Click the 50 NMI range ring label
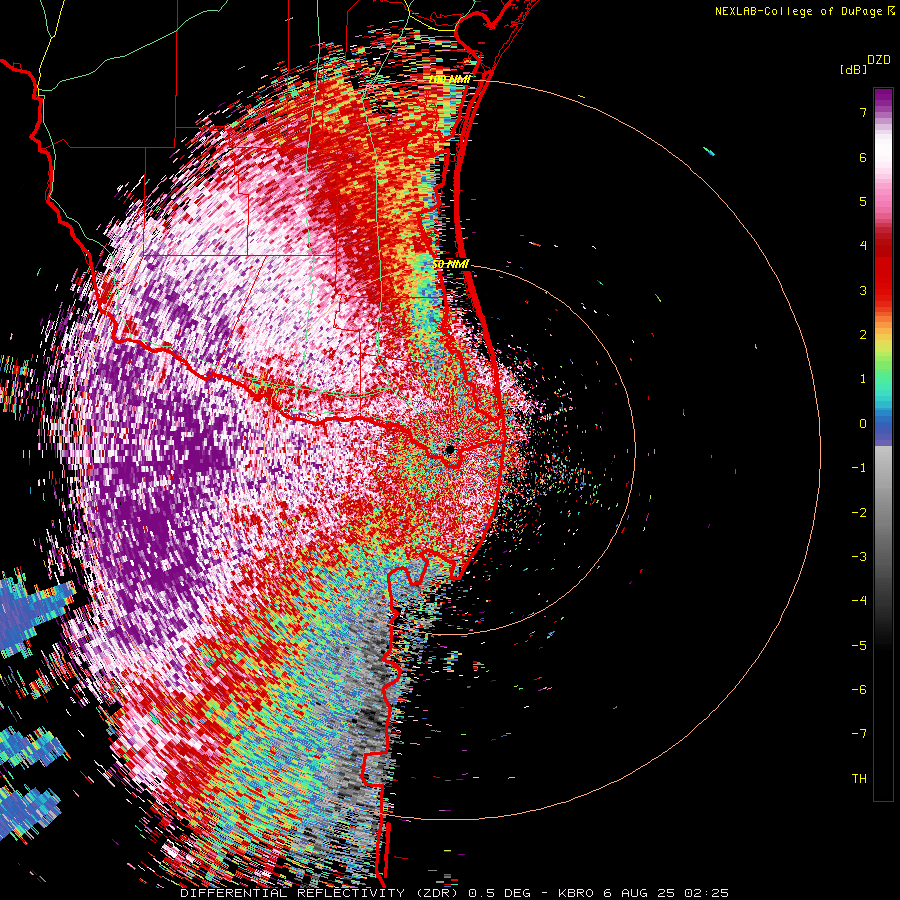This screenshot has height=900, width=900. point(451,264)
